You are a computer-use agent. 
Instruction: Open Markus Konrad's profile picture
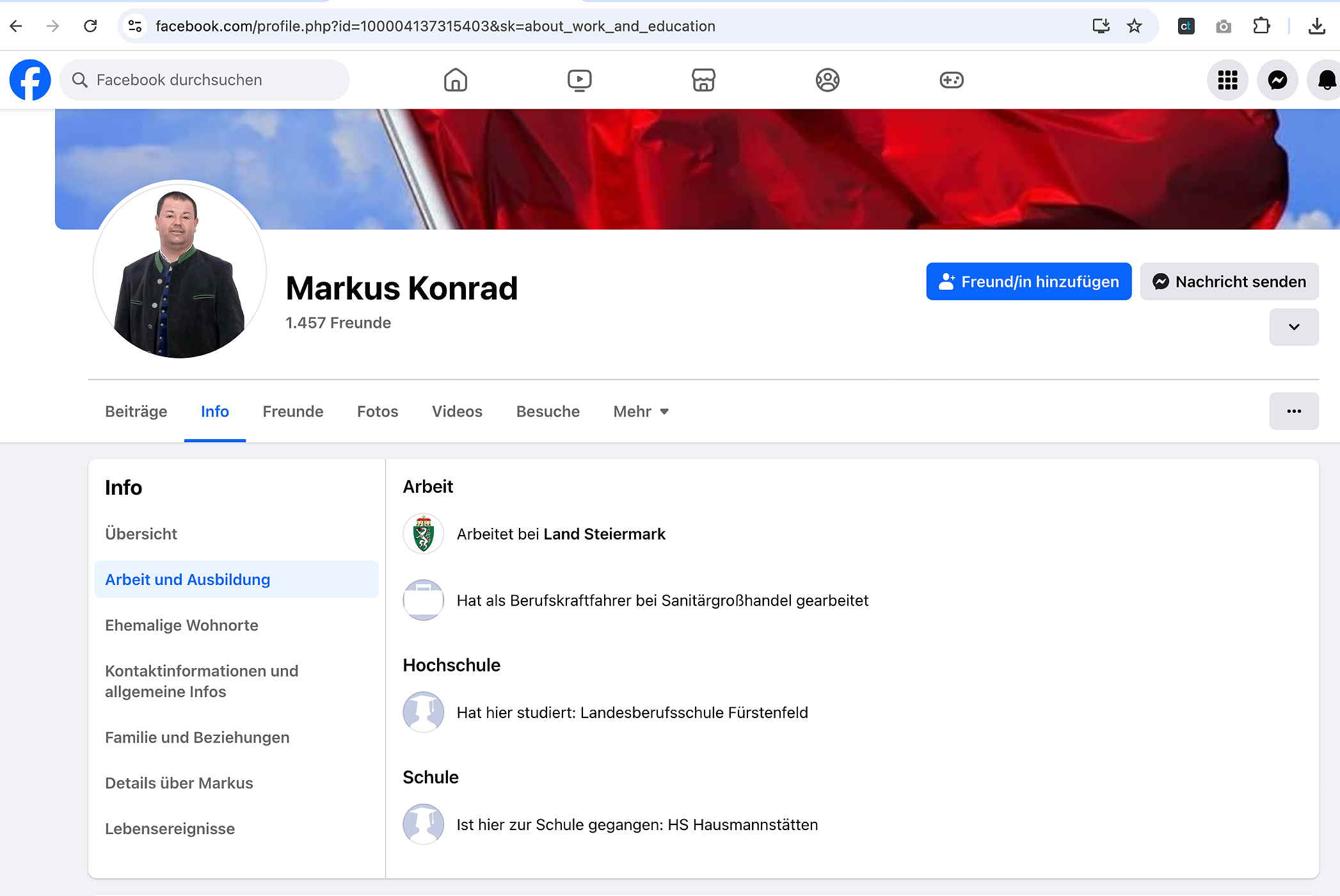[x=180, y=270]
